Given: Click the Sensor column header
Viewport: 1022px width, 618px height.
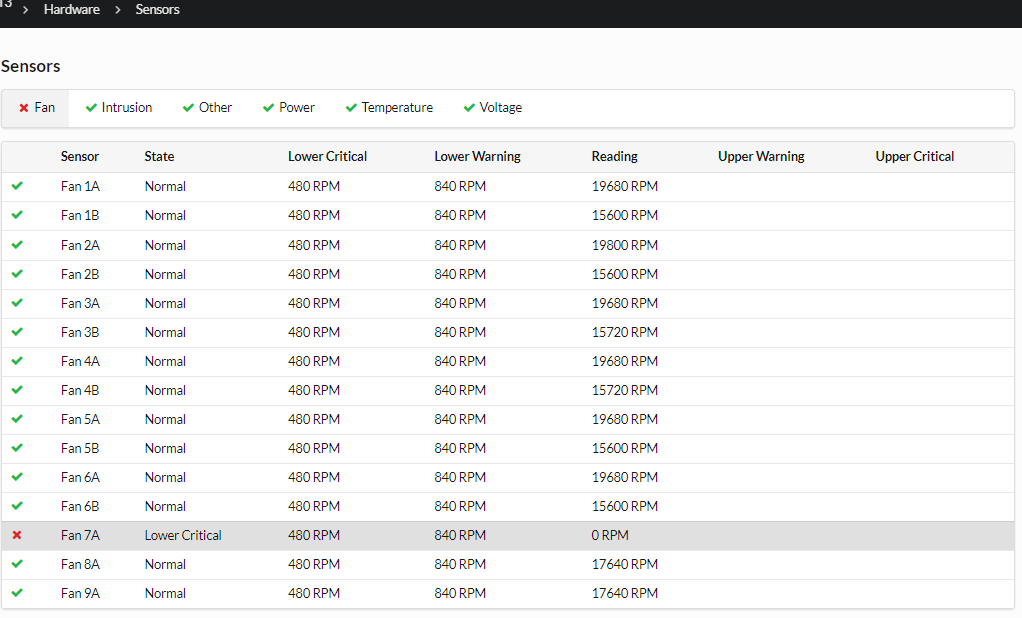Looking at the screenshot, I should 80,156.
